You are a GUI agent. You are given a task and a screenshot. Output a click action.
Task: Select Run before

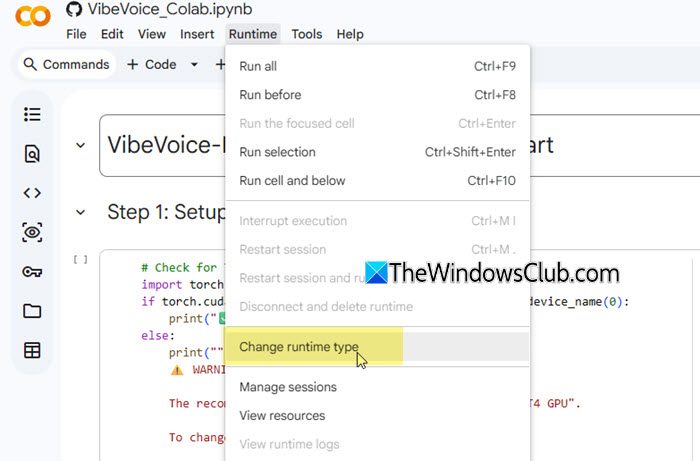378,95
